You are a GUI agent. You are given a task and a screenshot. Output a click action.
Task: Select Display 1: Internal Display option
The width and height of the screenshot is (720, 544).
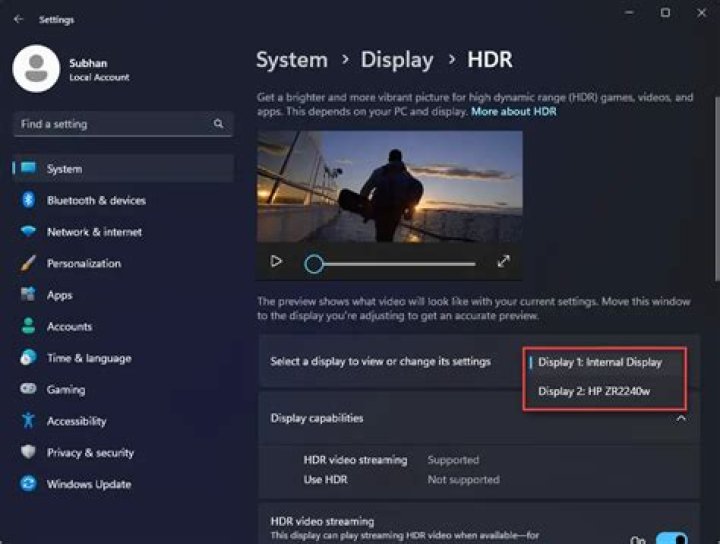(599, 362)
